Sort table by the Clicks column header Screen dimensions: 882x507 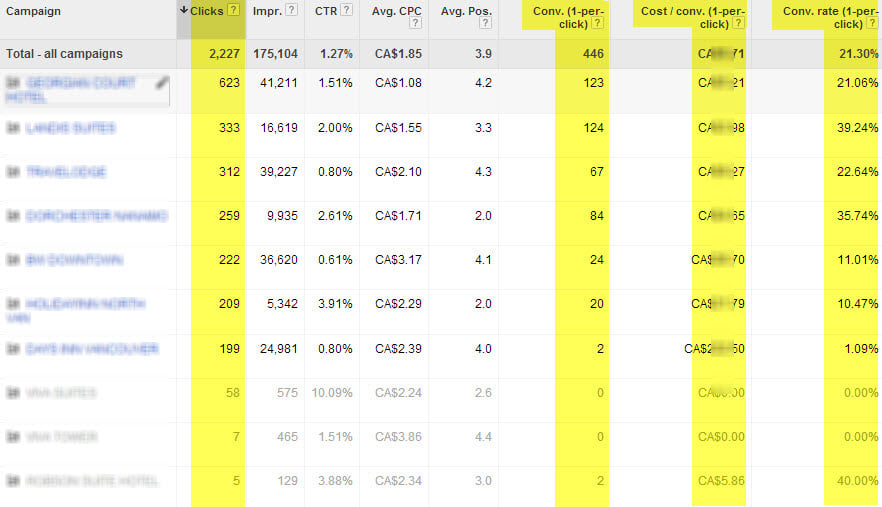206,10
